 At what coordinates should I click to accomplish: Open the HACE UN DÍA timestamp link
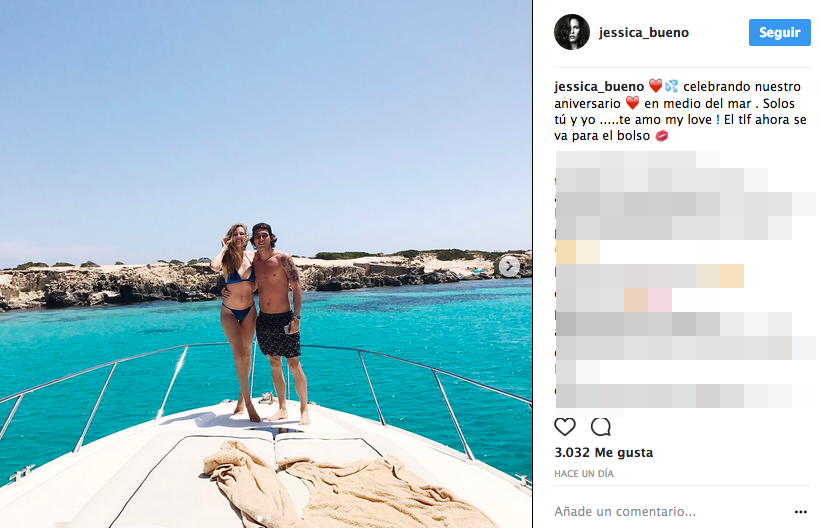[x=584, y=474]
